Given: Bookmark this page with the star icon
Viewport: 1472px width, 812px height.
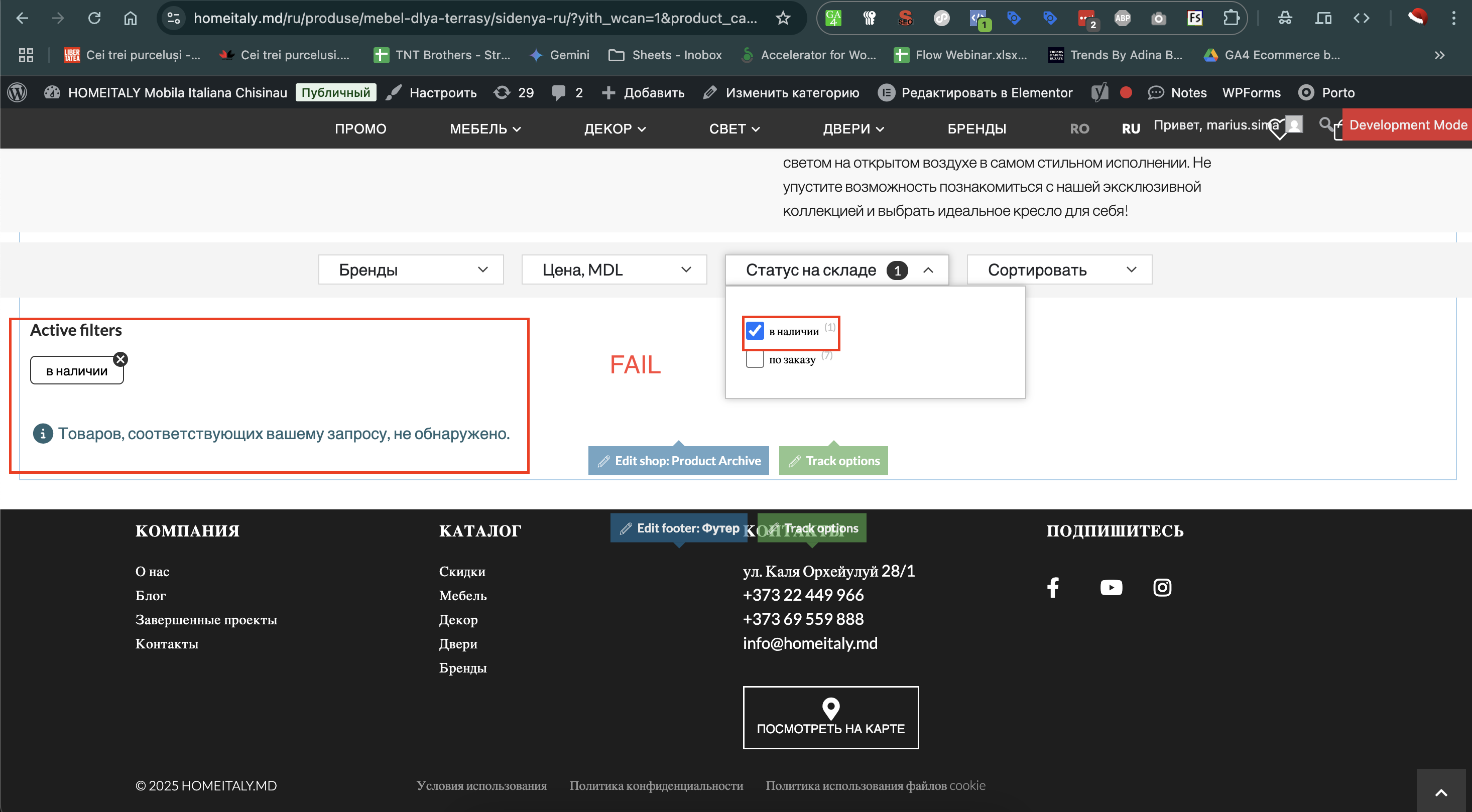Looking at the screenshot, I should (x=783, y=18).
